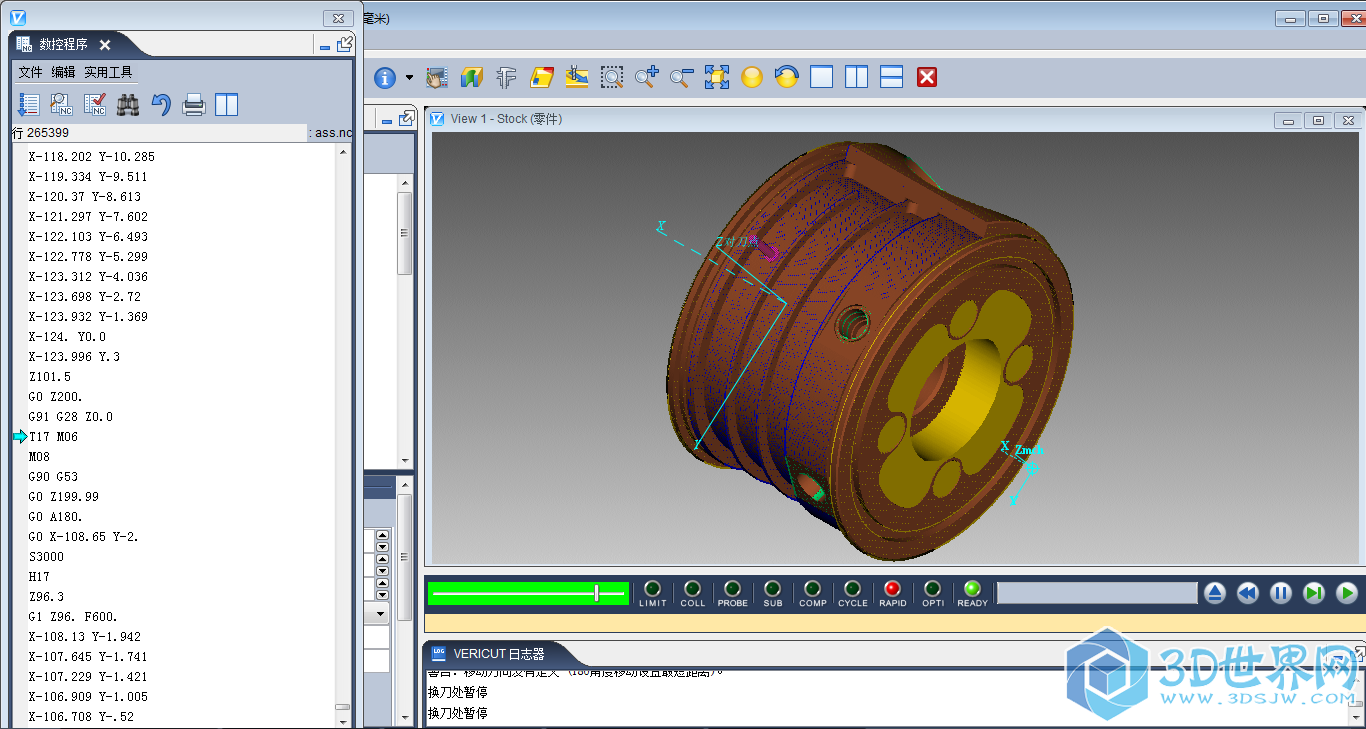Select the line G91 G28 Z0.0

pyautogui.click(x=70, y=417)
